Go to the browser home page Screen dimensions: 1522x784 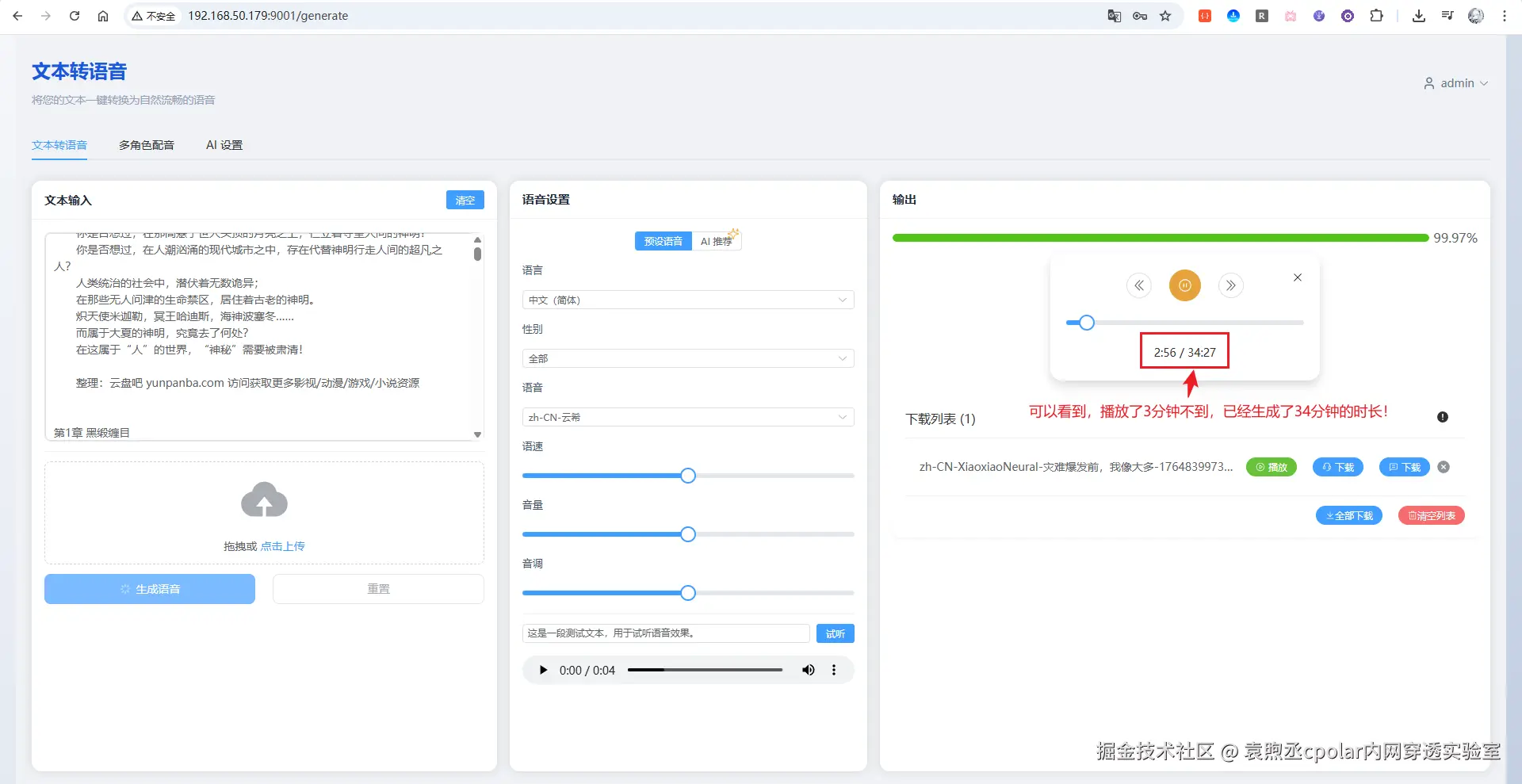coord(103,16)
